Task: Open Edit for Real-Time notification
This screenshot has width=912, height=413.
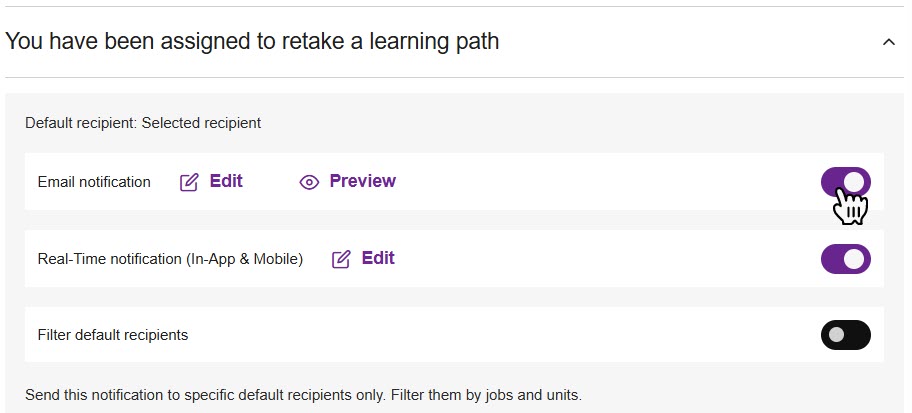Action: (378, 258)
